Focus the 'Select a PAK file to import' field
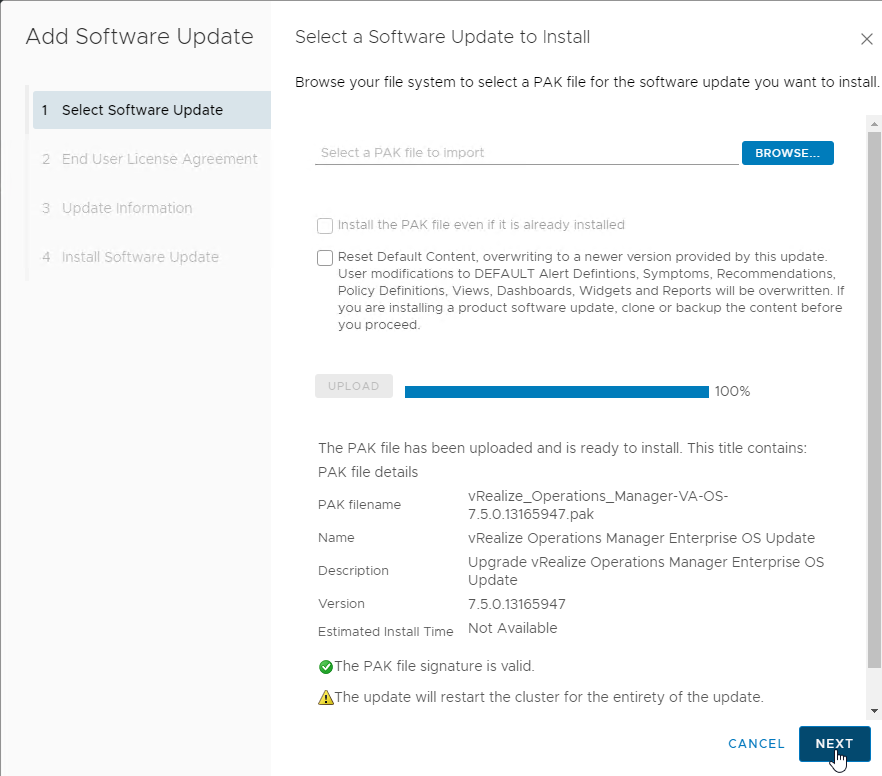Screen dimensions: 882x776 (526, 153)
